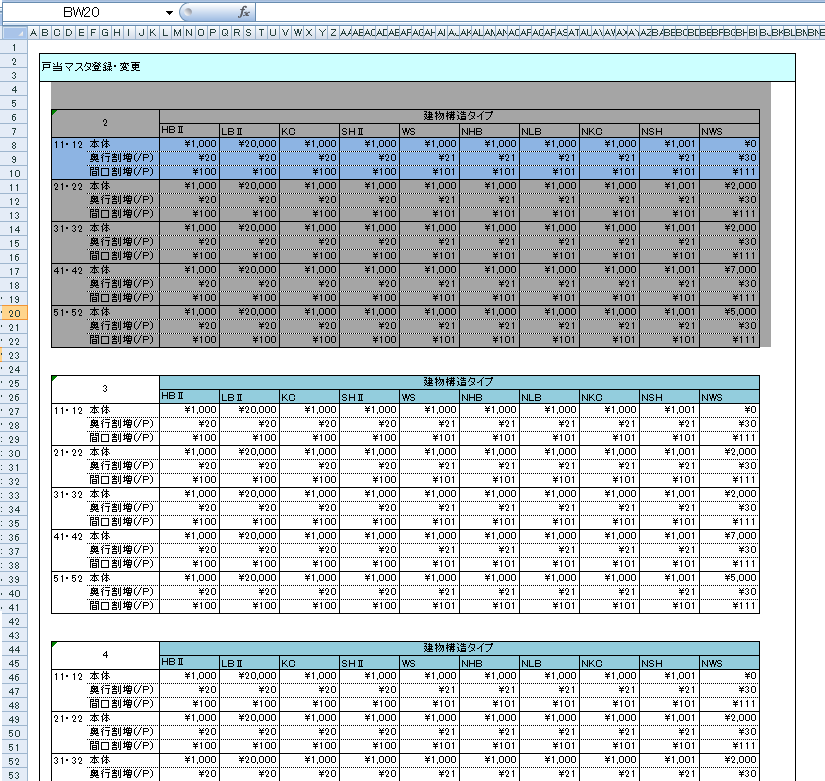Click the ¥30 cell in row 15
The width and height of the screenshot is (825, 781).
pos(729,242)
